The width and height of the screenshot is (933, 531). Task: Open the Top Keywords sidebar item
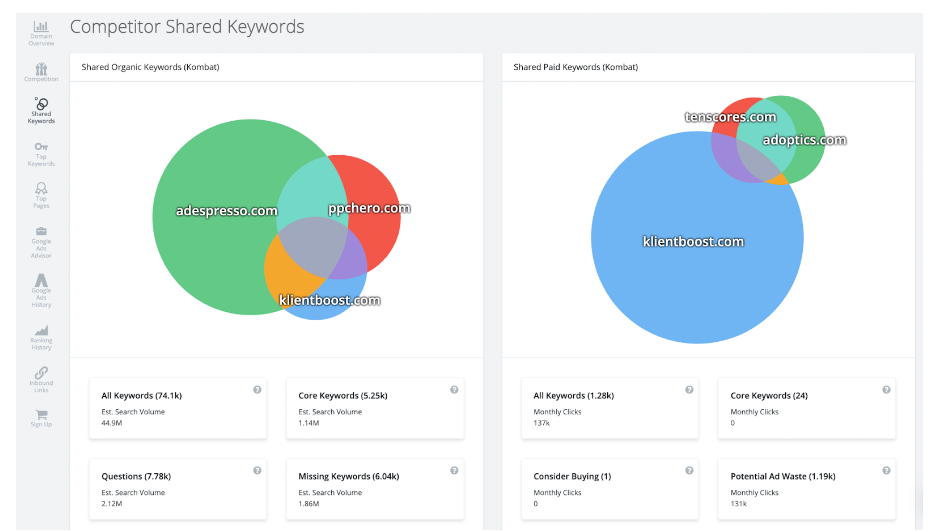point(41,152)
